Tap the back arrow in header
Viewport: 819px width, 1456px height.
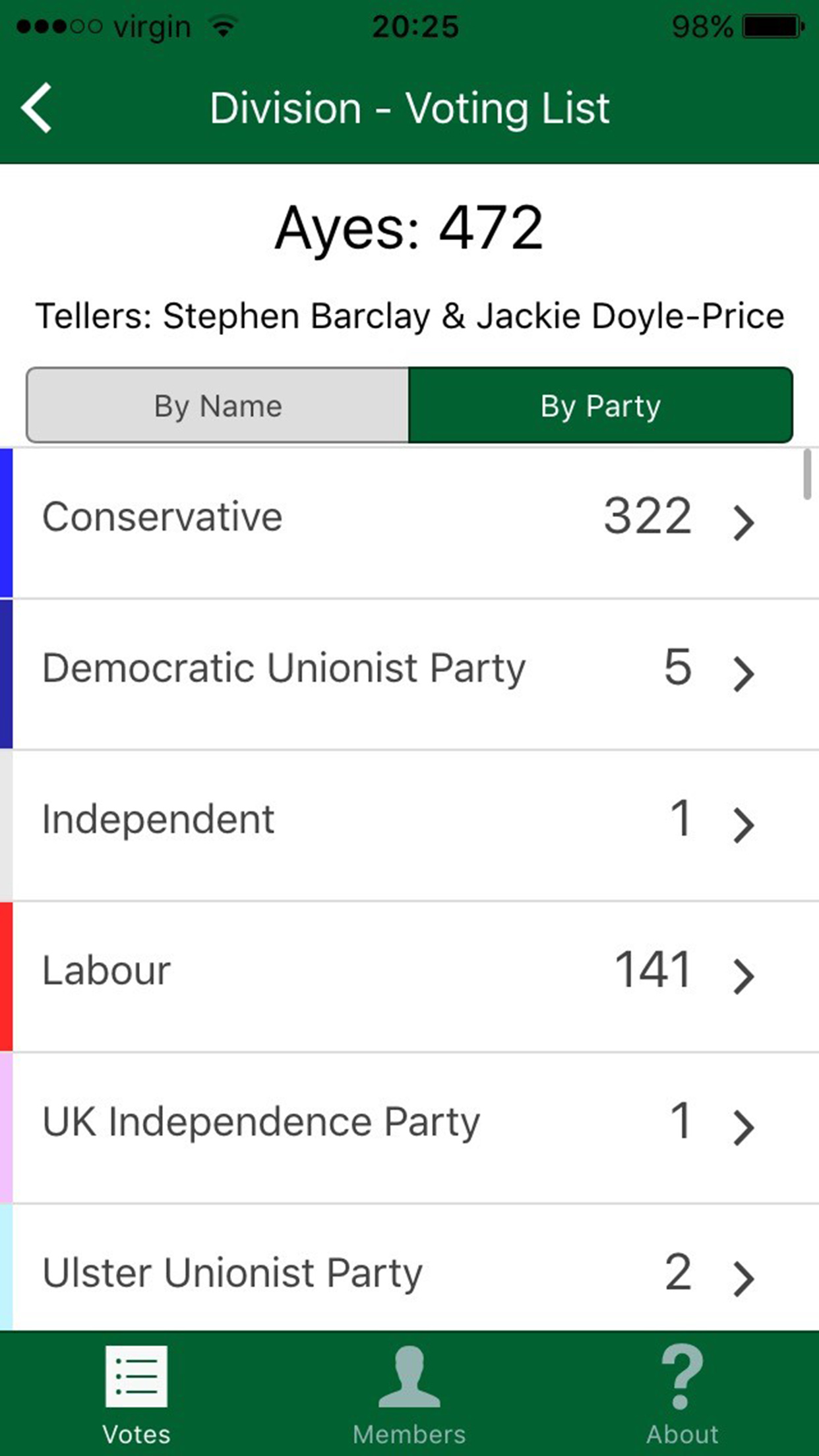click(37, 108)
